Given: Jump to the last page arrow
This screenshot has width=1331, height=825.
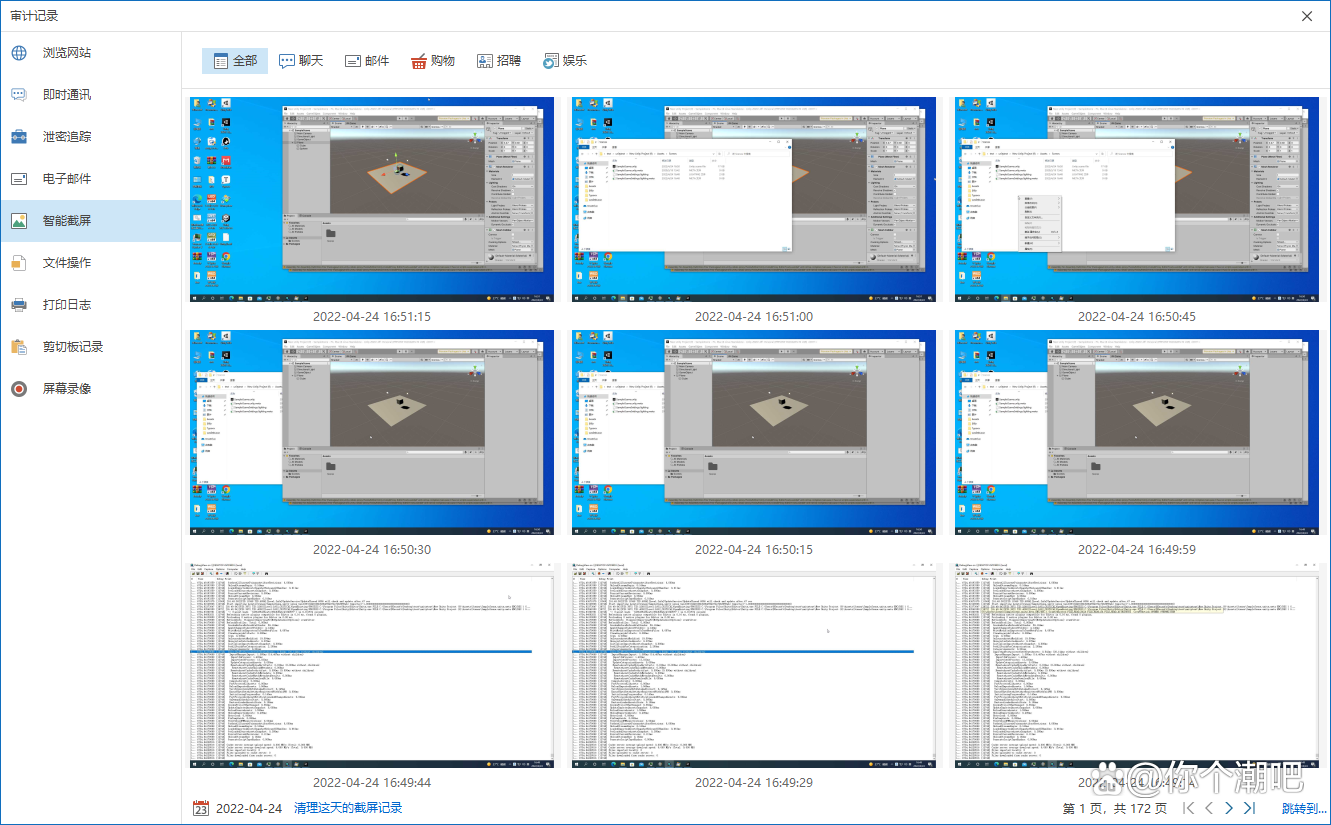Looking at the screenshot, I should pos(1249,808).
